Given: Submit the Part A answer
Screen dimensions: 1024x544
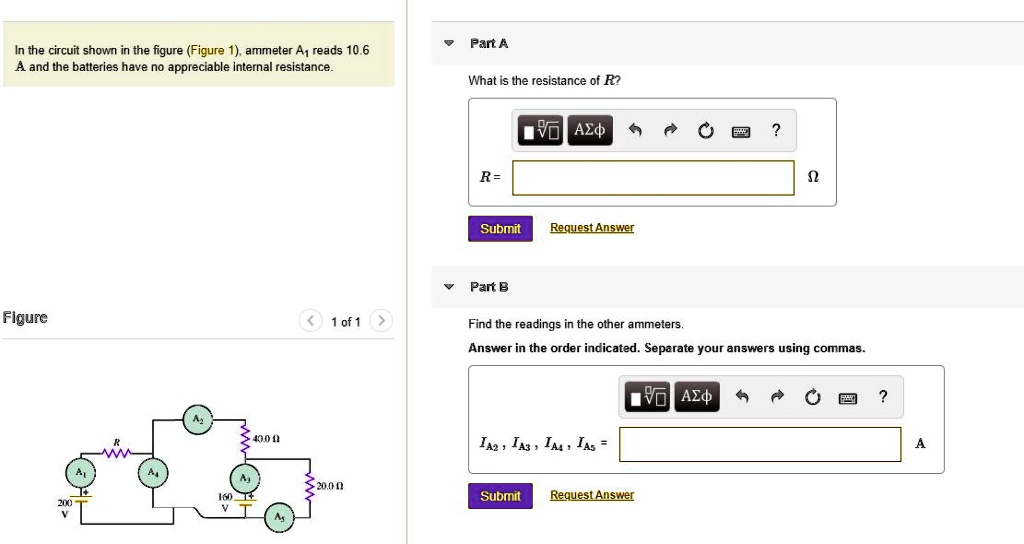Looking at the screenshot, I should 500,228.
